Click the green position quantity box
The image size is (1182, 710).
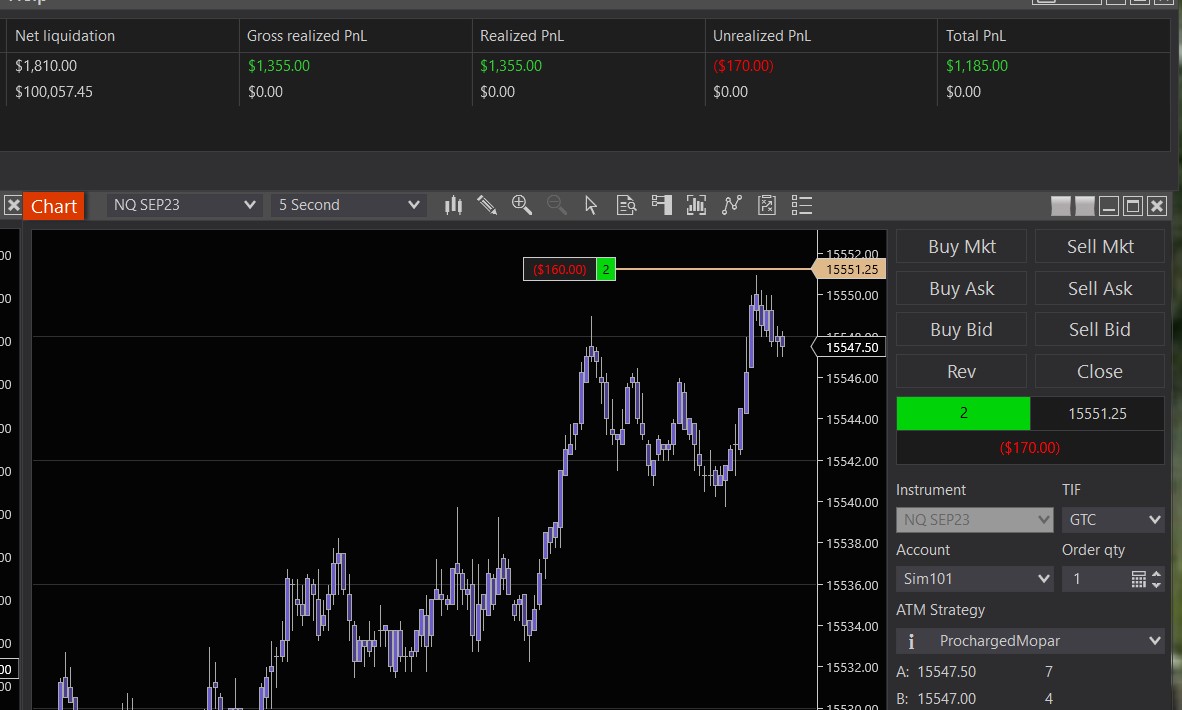coord(962,413)
